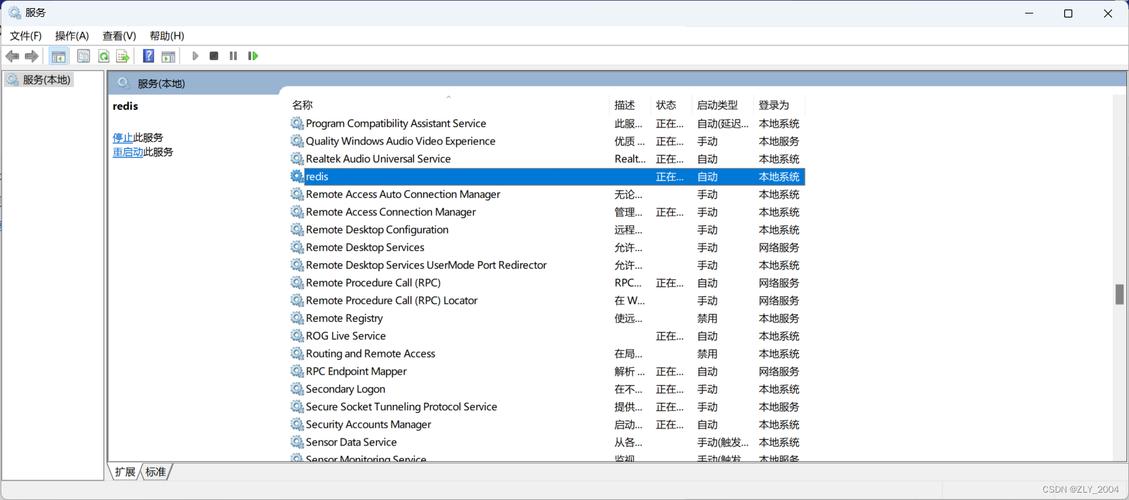Minimize the 服务 window
The height and width of the screenshot is (500, 1129).
(x=1029, y=13)
